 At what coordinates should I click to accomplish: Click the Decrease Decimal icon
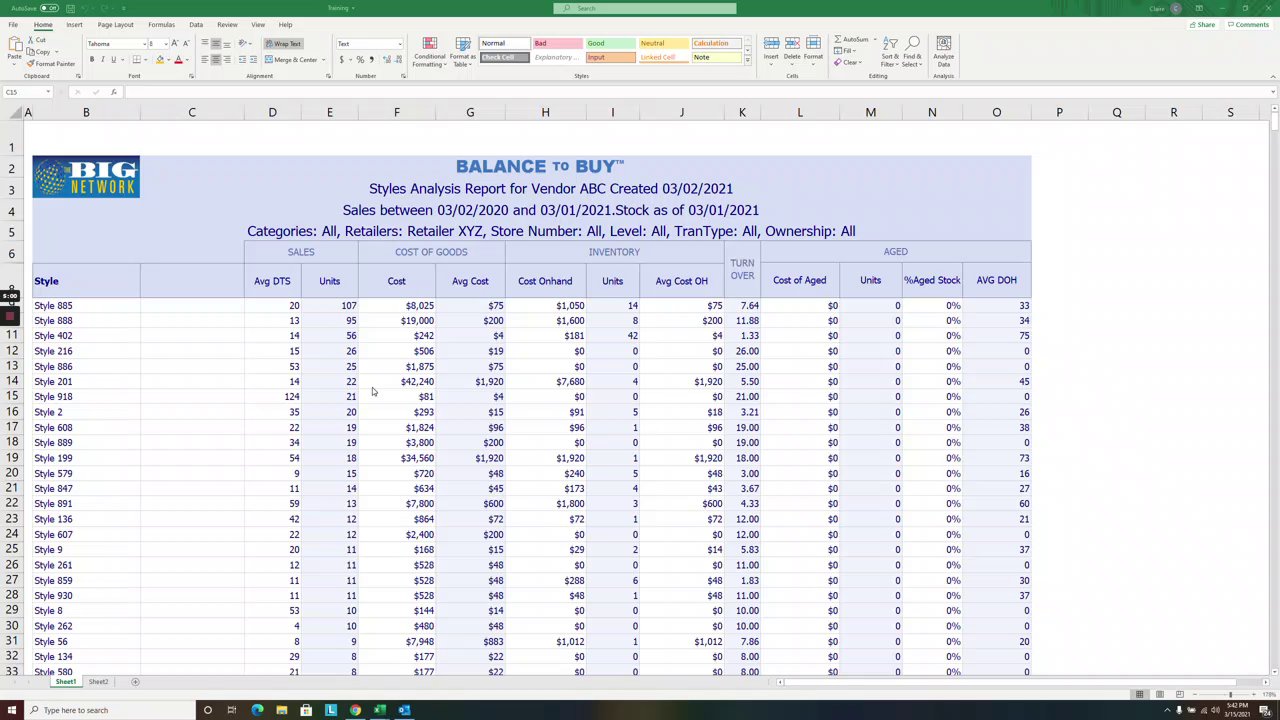coord(396,60)
